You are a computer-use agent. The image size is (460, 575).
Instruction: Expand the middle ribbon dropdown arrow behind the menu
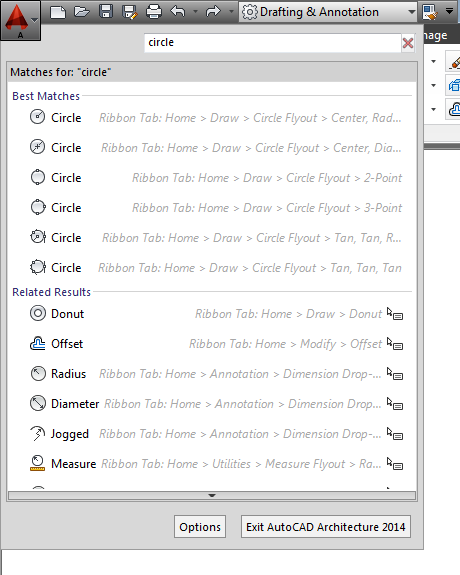tap(434, 85)
